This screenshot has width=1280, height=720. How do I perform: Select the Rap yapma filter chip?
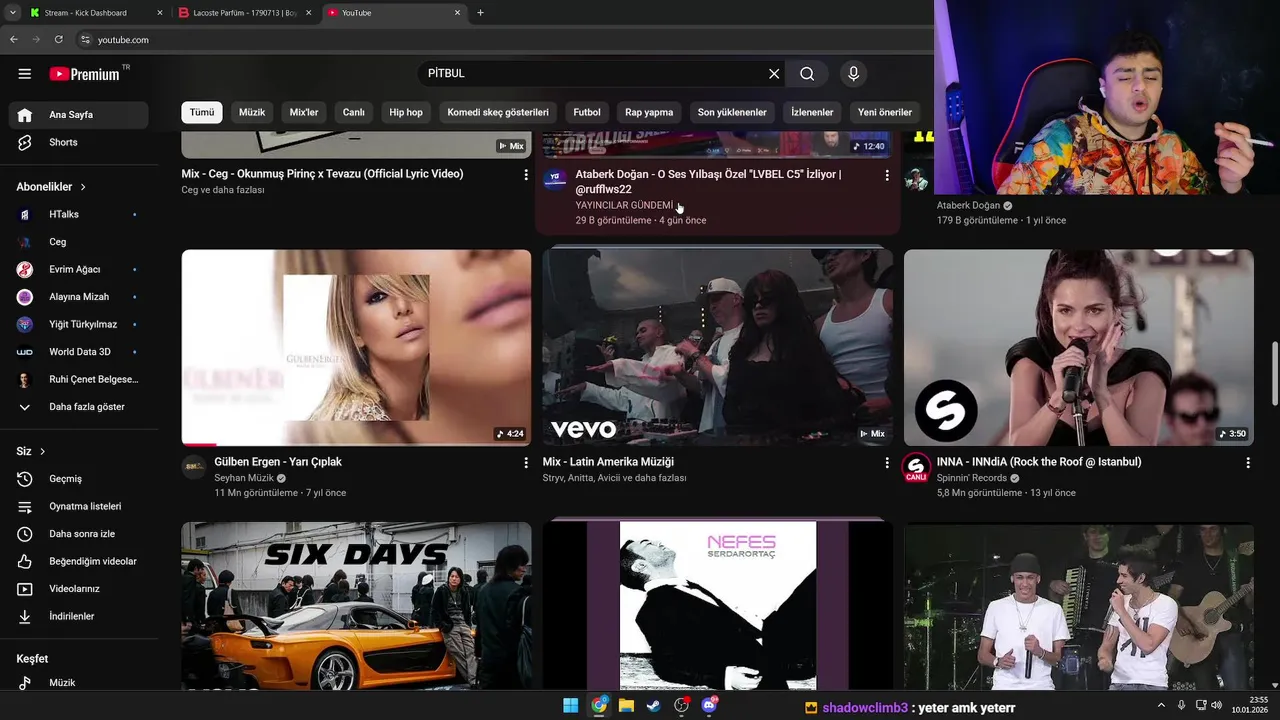tap(649, 112)
